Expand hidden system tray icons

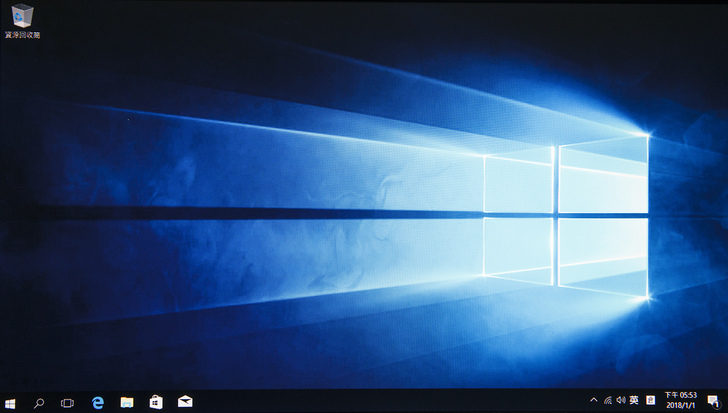point(593,400)
